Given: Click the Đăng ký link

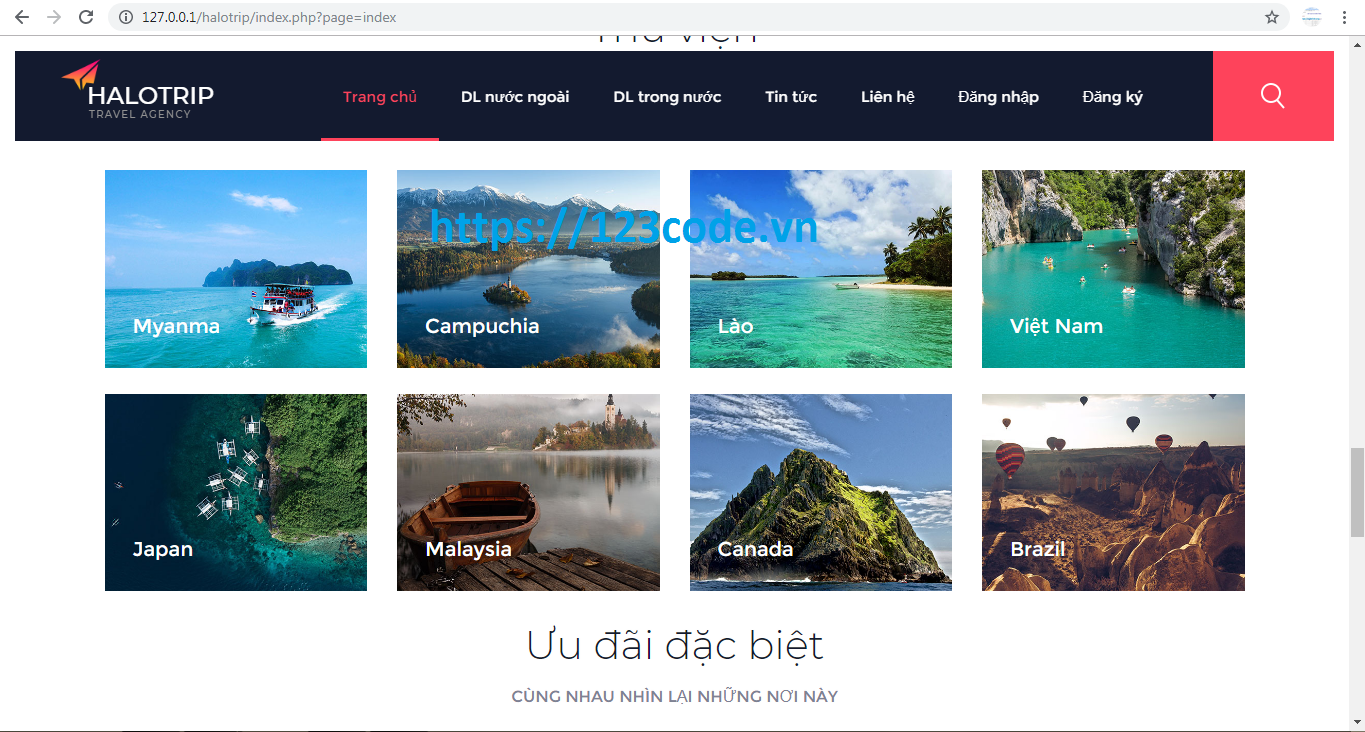Looking at the screenshot, I should click(x=1112, y=97).
